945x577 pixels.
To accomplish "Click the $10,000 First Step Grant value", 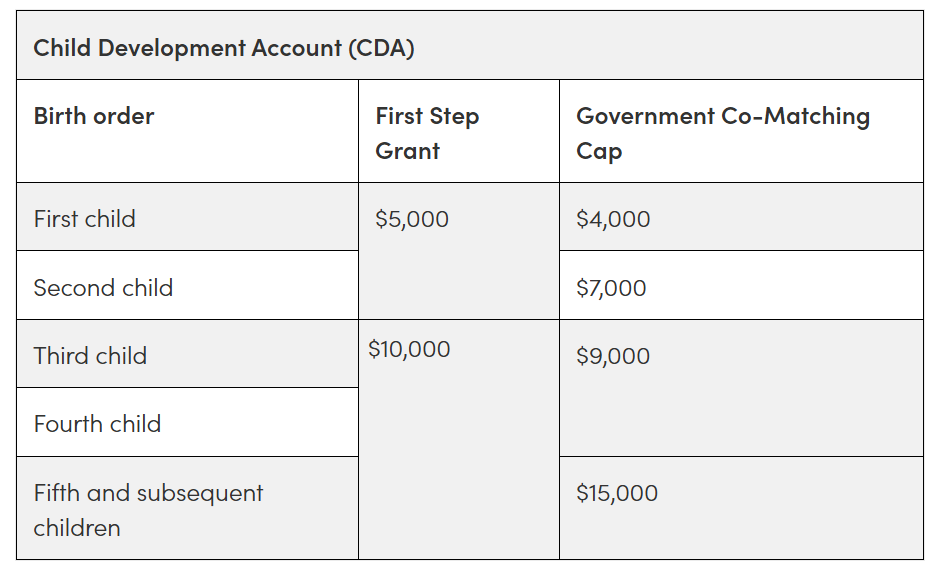I will tap(409, 349).
